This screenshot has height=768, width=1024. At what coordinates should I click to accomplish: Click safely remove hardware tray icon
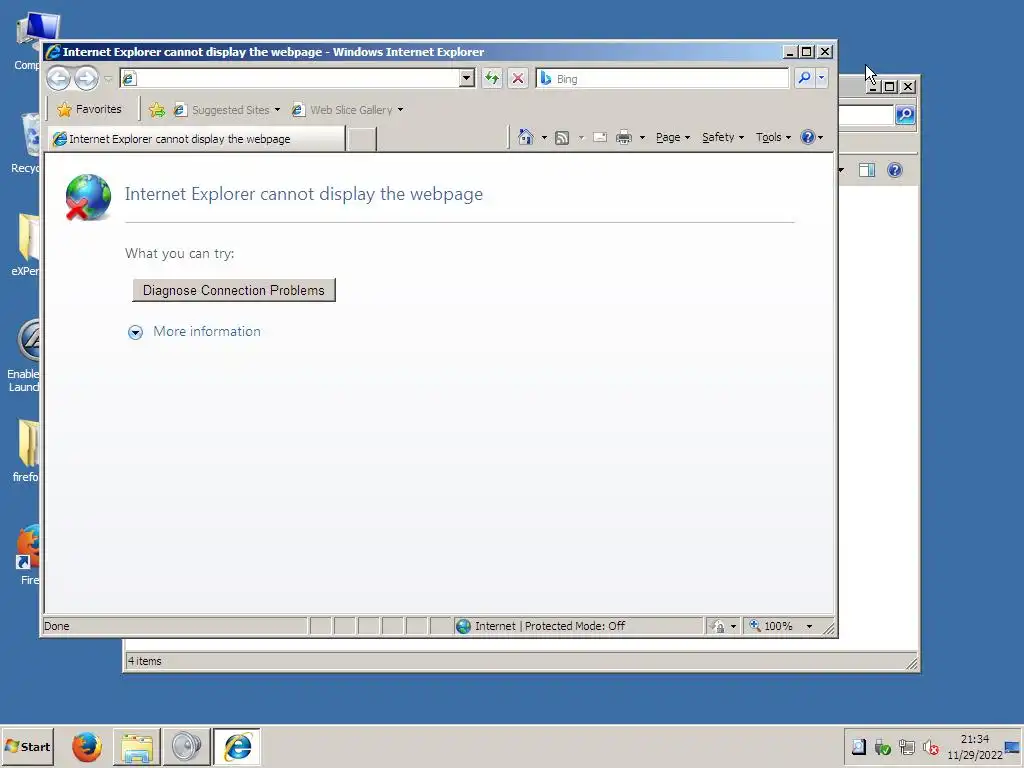(x=882, y=747)
